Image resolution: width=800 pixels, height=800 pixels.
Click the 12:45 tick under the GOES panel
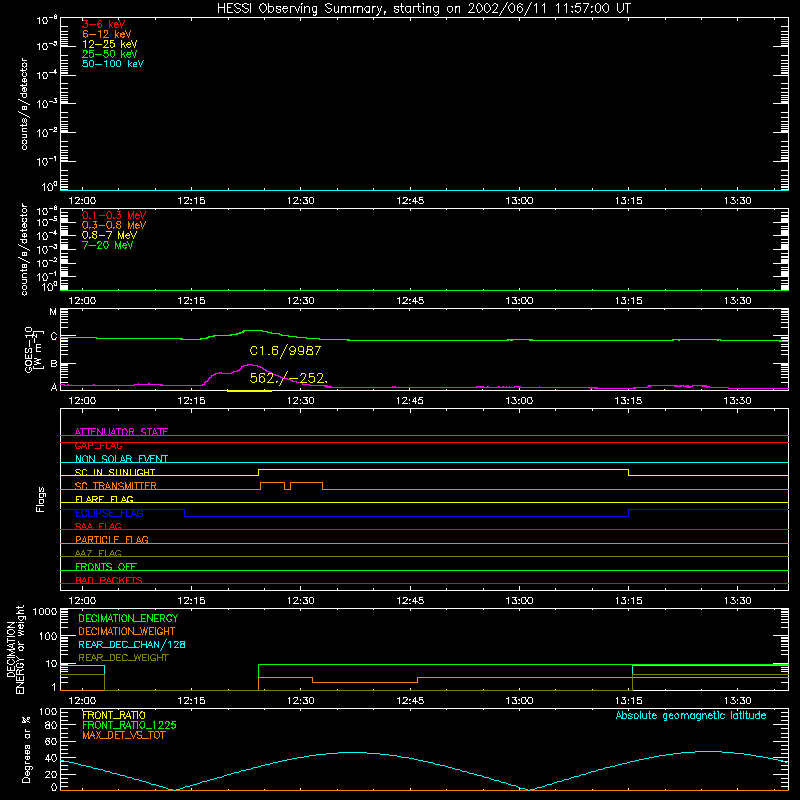tap(410, 400)
